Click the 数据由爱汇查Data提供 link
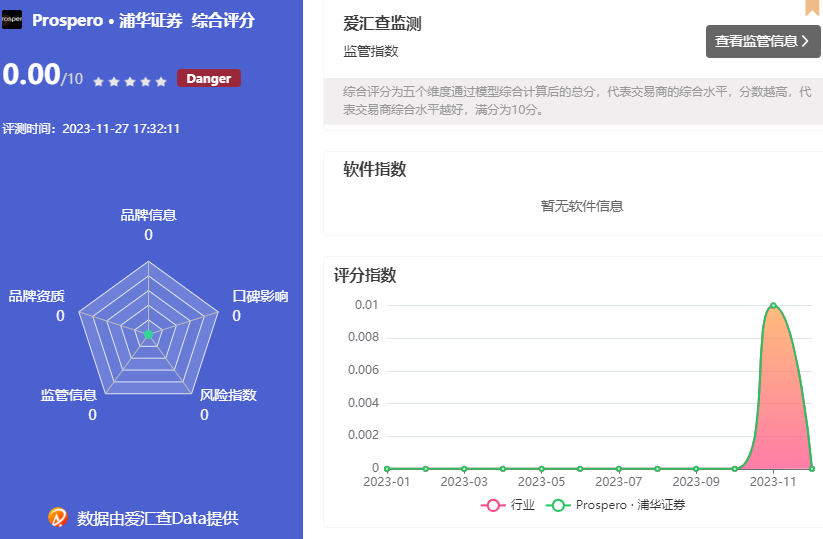The height and width of the screenshot is (539, 823). click(x=158, y=518)
